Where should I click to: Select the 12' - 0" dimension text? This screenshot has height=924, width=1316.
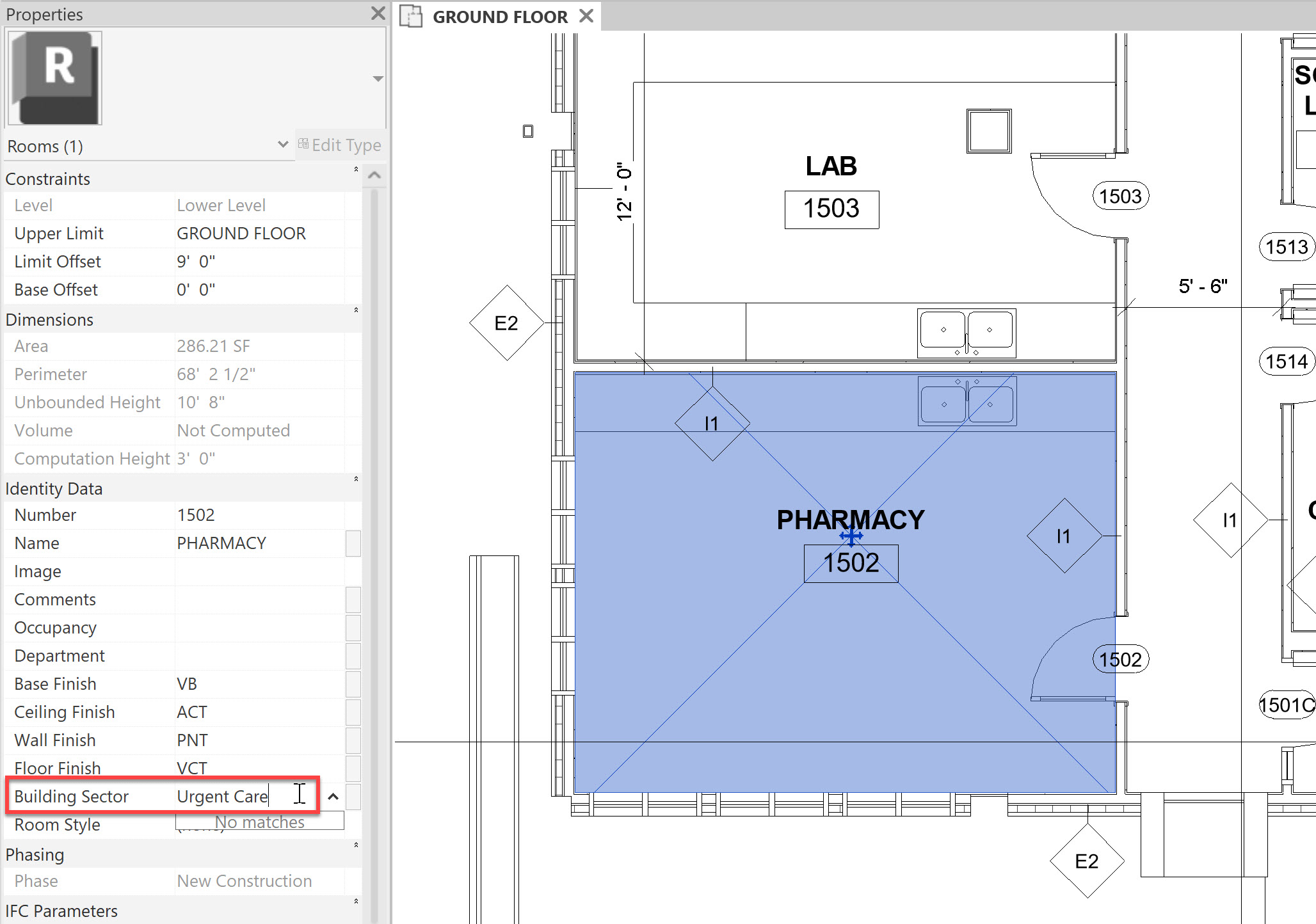[x=624, y=191]
